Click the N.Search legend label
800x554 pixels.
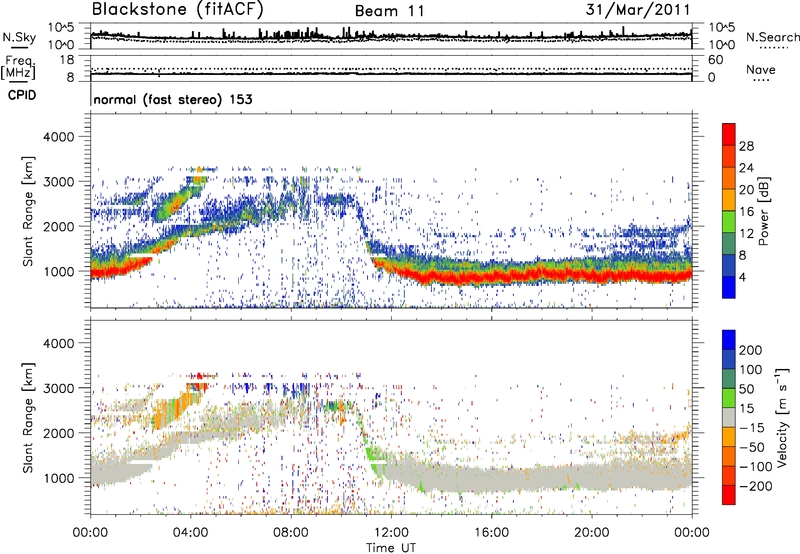[x=772, y=37]
